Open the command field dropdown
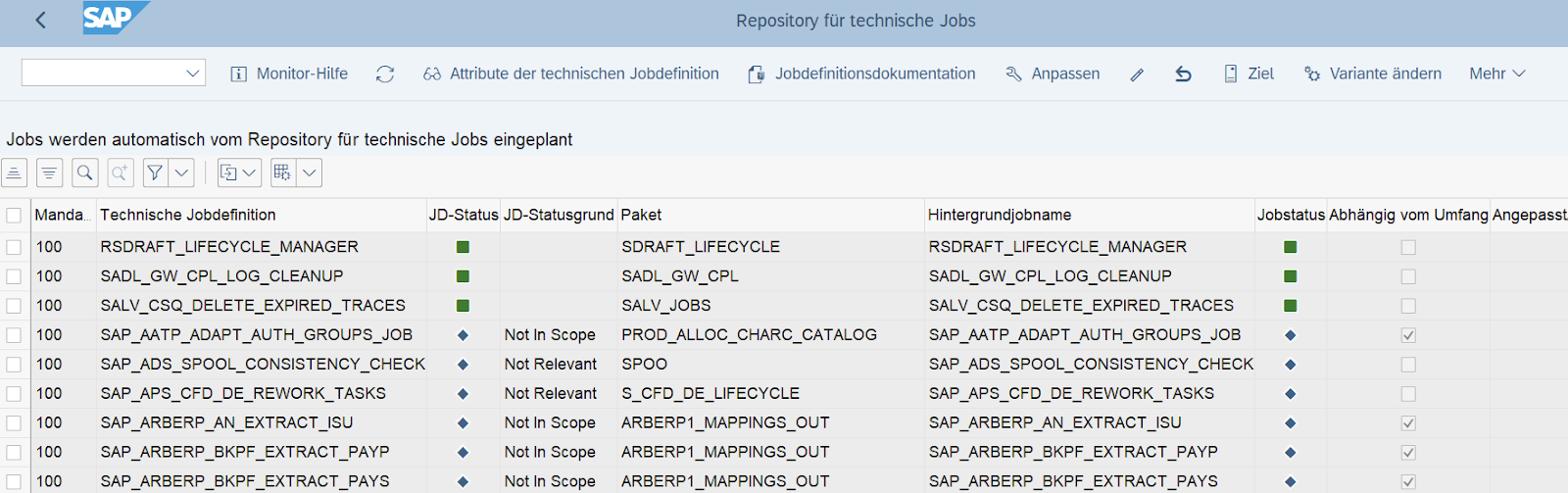Viewport: 1568px width, 493px height. point(192,74)
